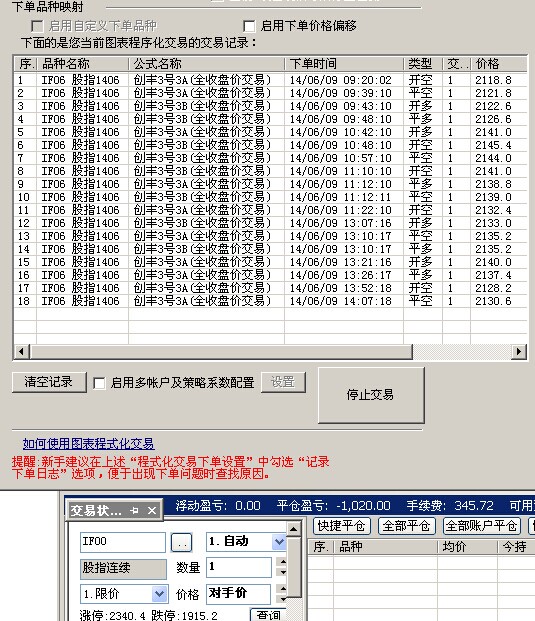Sort by 下单时间 column header

pyautogui.click(x=344, y=64)
